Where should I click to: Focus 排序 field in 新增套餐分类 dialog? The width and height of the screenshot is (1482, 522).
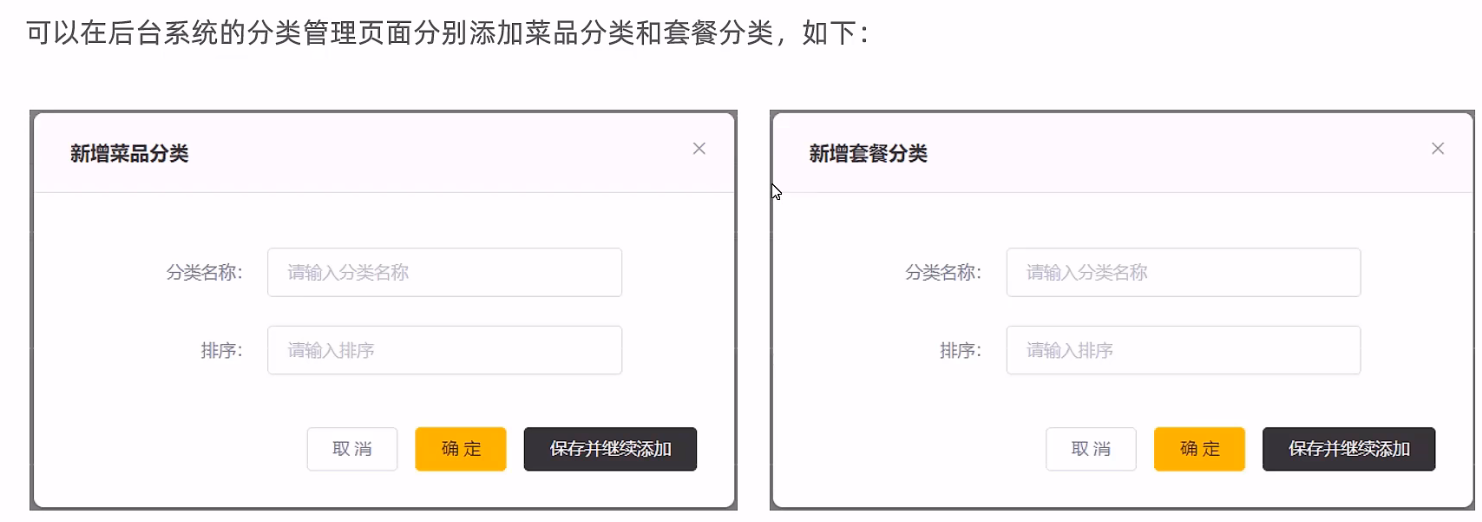[1183, 350]
